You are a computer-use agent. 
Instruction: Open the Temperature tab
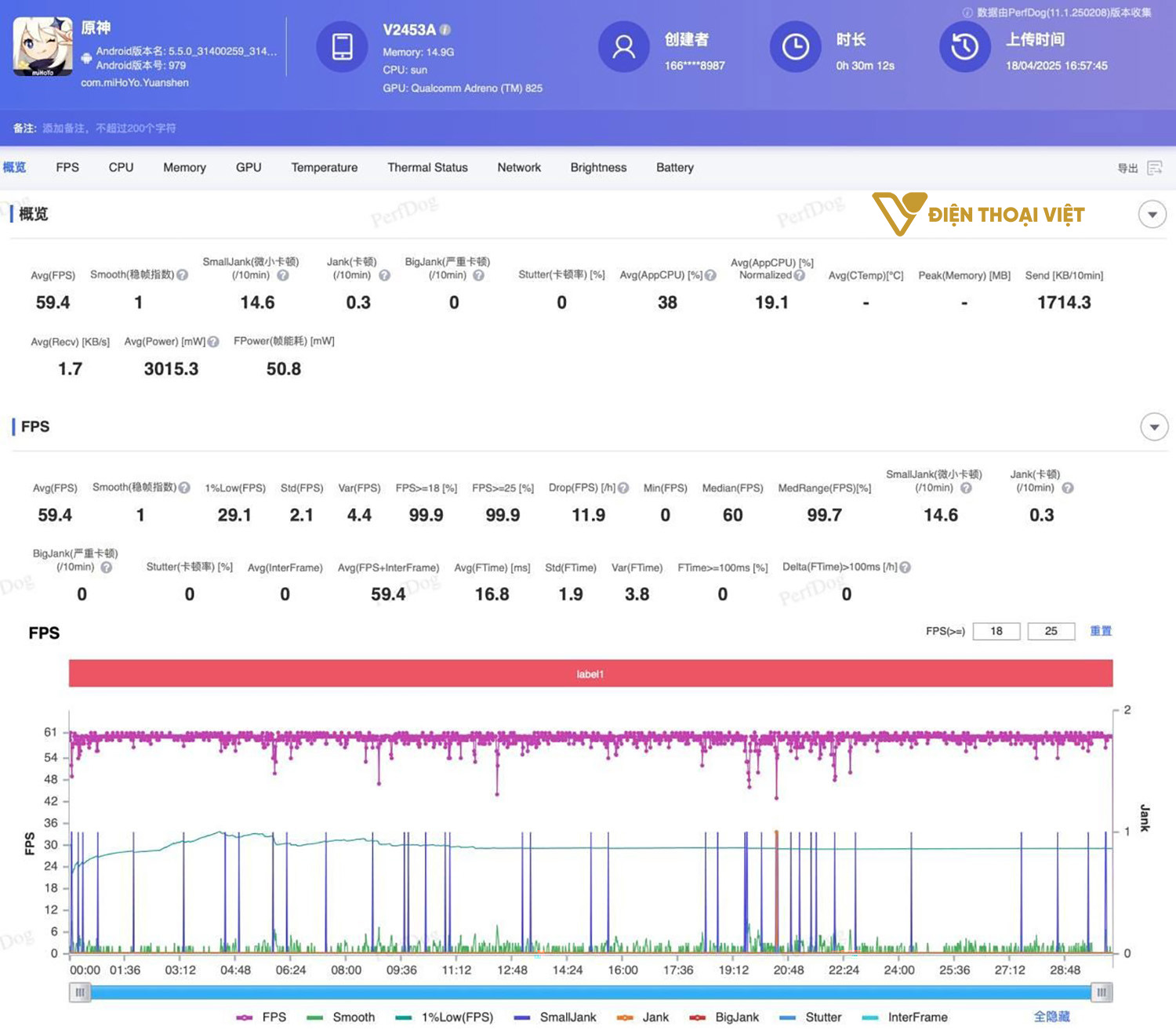[x=324, y=167]
